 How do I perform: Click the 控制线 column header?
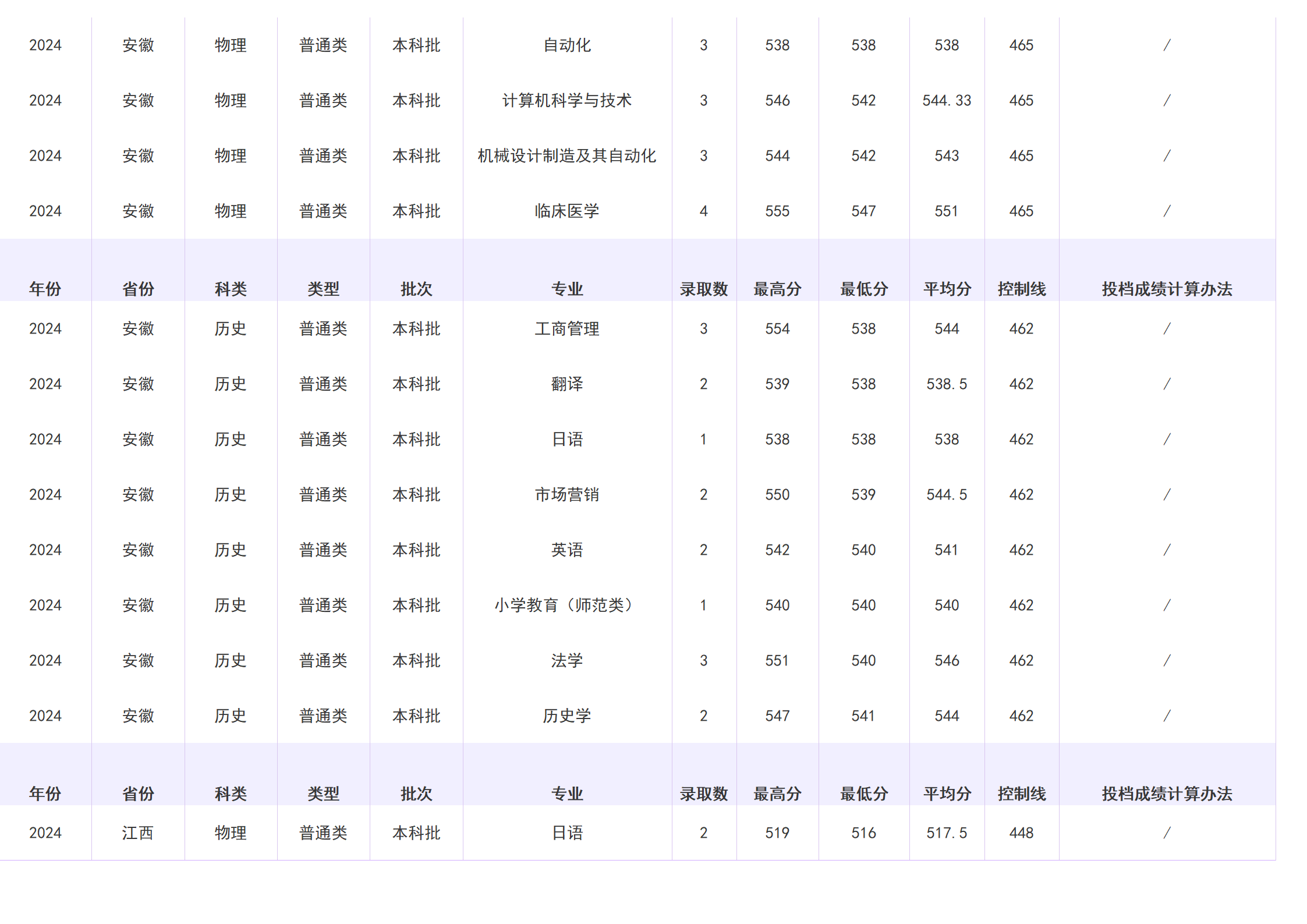(x=1021, y=286)
